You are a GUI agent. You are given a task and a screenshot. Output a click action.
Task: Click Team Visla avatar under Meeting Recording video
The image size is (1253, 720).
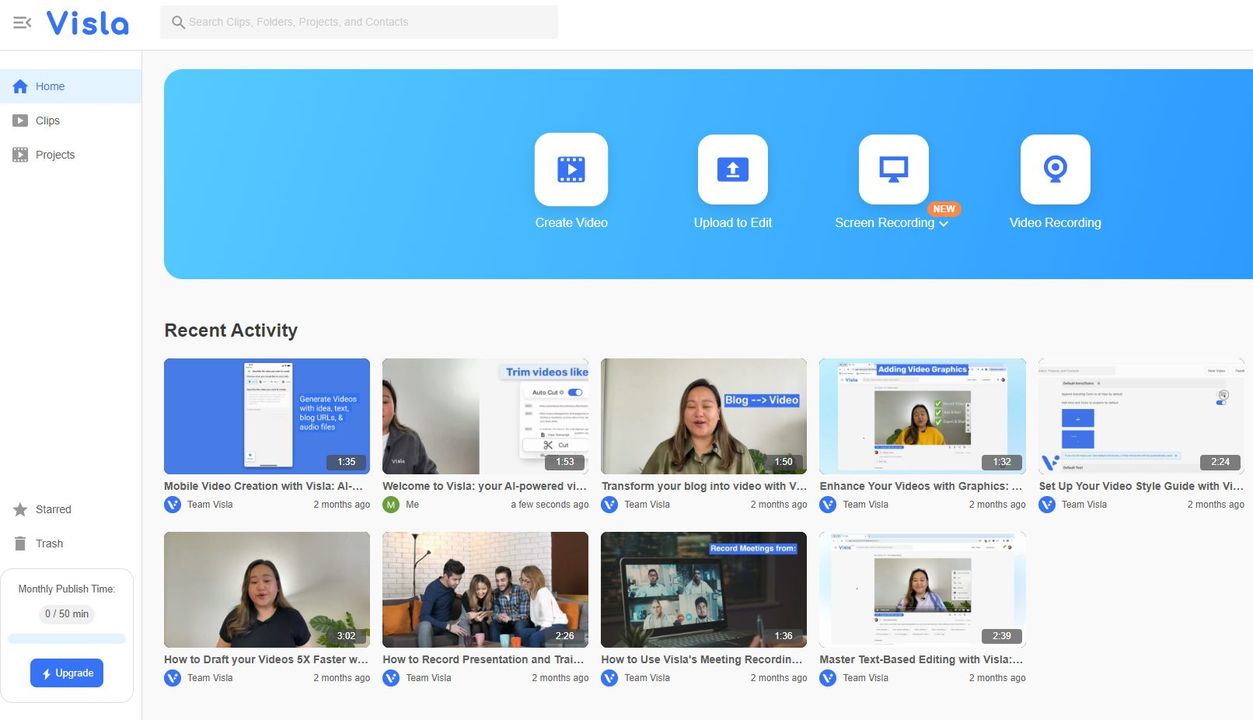click(x=610, y=678)
